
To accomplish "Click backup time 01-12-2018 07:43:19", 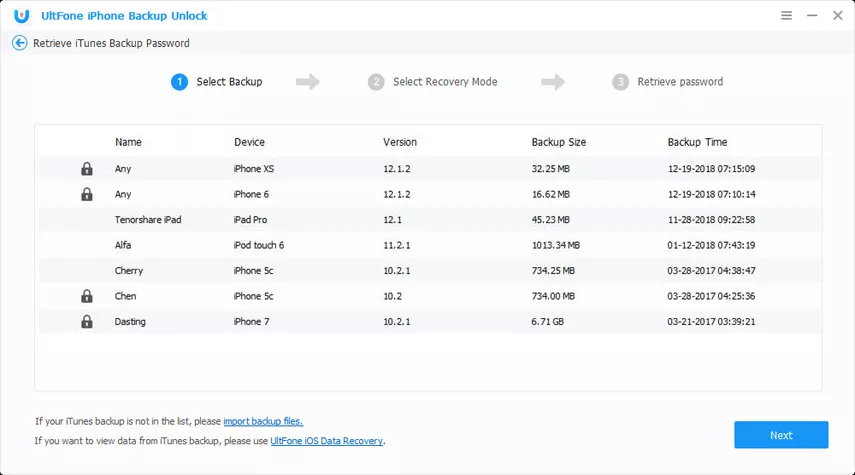I will [x=711, y=245].
